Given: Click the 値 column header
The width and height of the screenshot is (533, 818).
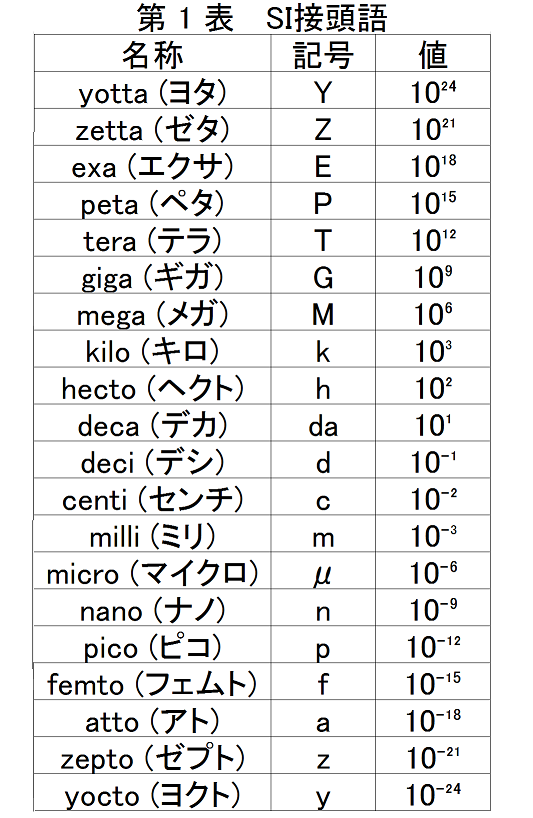Looking at the screenshot, I should 433,53.
